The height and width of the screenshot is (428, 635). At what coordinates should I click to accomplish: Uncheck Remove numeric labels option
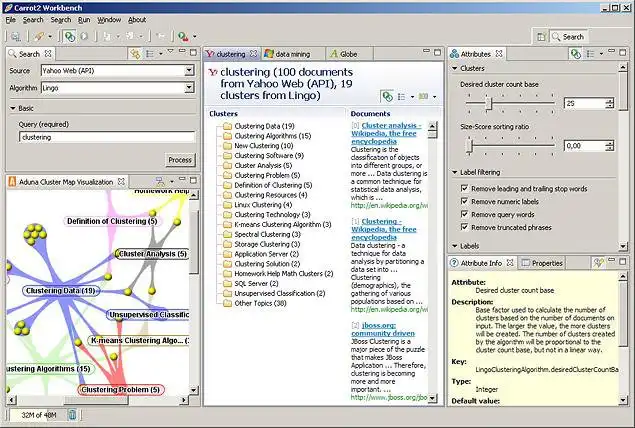pyautogui.click(x=463, y=202)
